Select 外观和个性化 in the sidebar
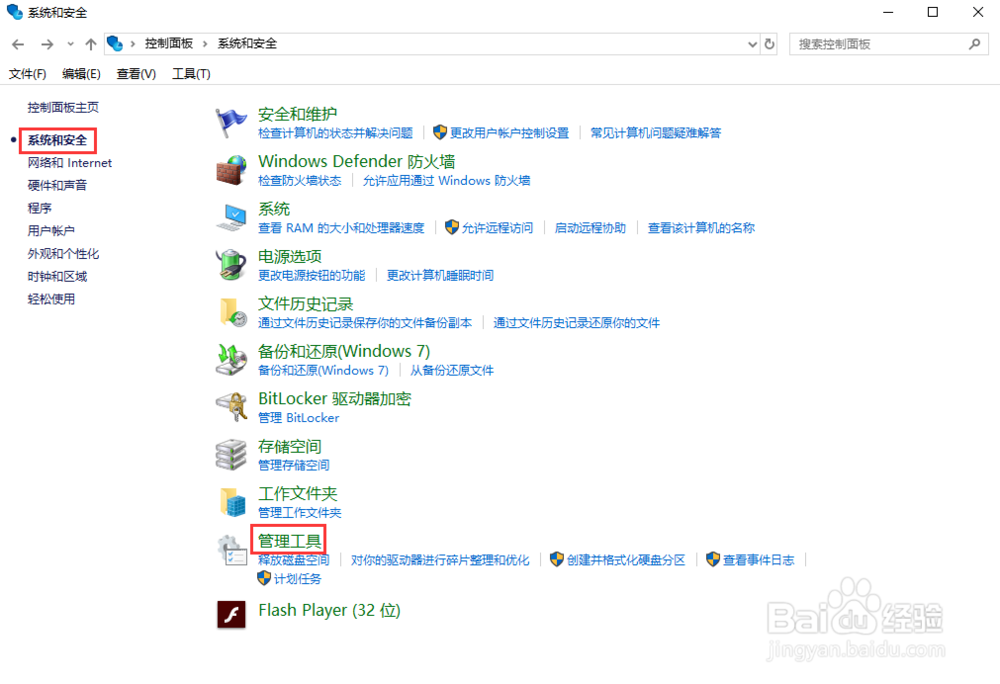The image size is (1000, 684). click(x=63, y=254)
